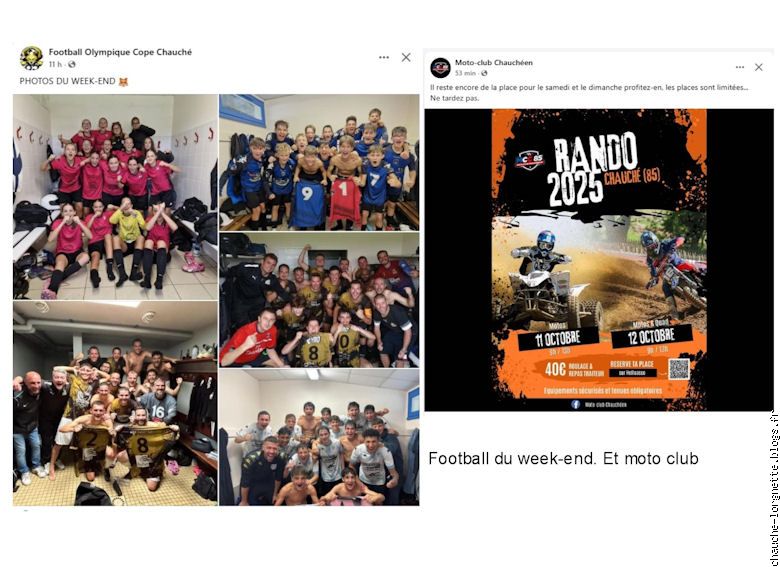This screenshot has height=567, width=780.
Task: Open blue team photo with 9 jersey
Action: tap(319, 163)
